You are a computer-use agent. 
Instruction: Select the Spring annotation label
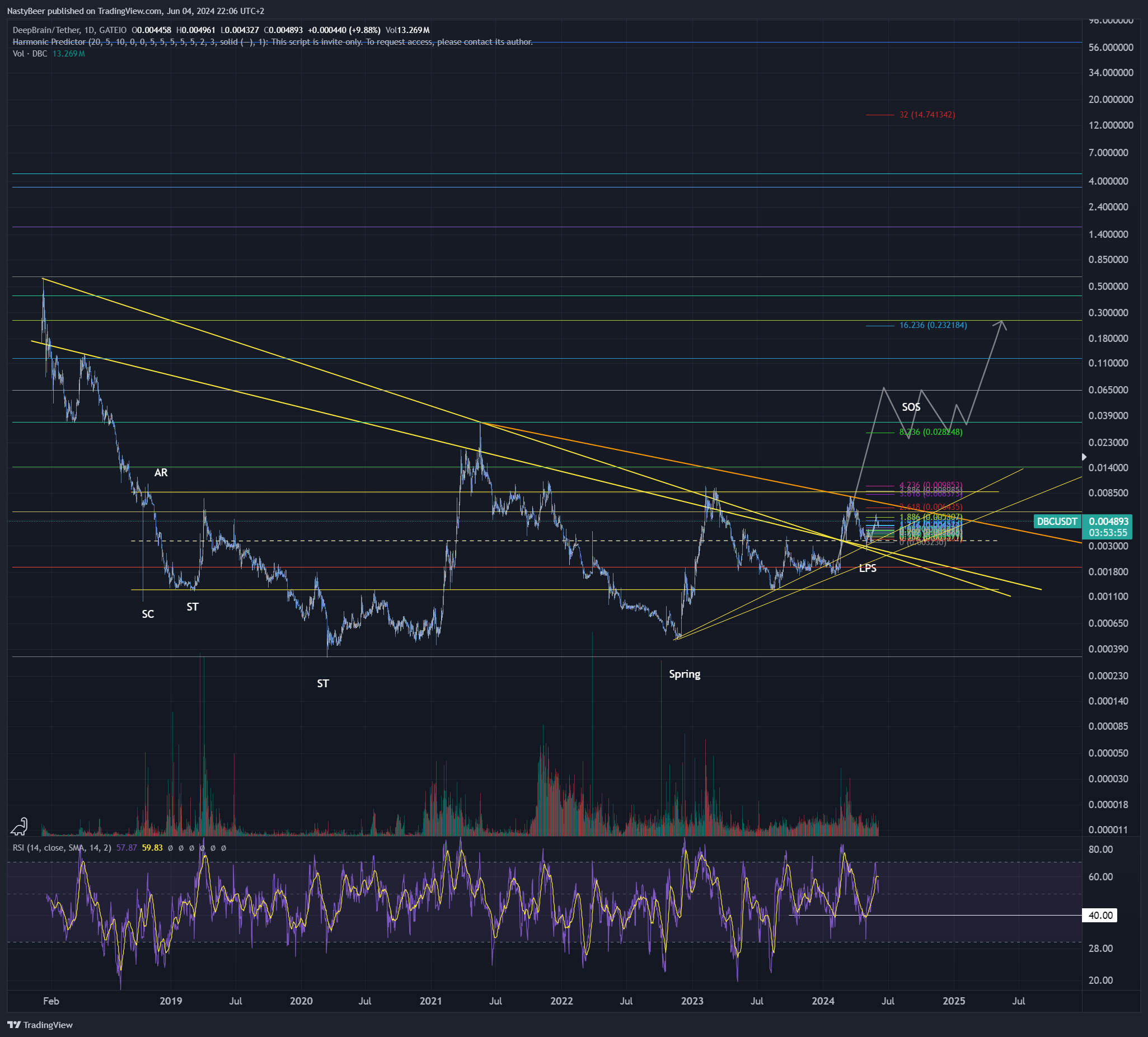(685, 674)
